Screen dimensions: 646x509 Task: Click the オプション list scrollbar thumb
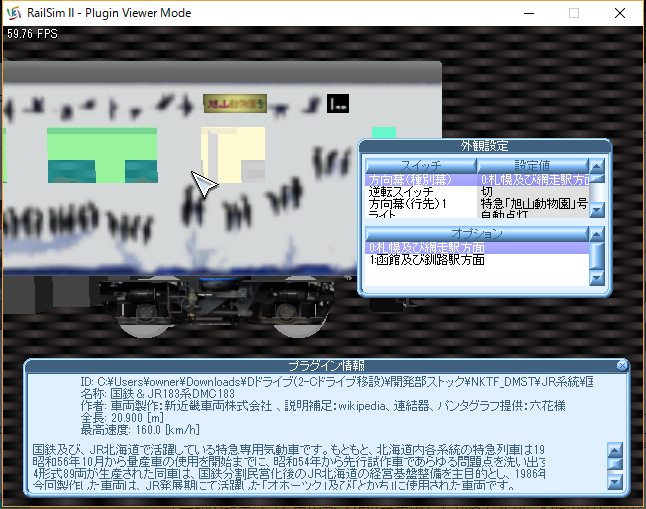click(x=597, y=256)
